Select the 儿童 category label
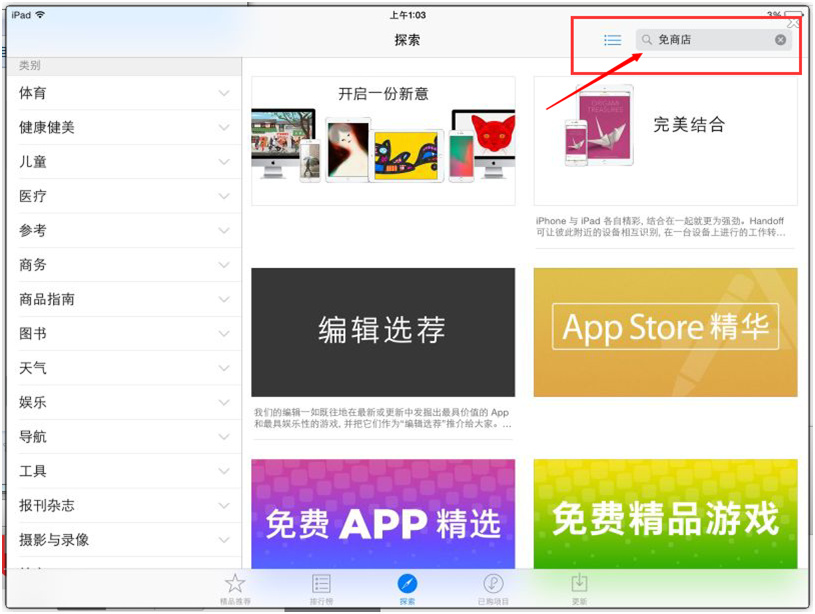The height and width of the screenshot is (614, 815). (x=33, y=162)
